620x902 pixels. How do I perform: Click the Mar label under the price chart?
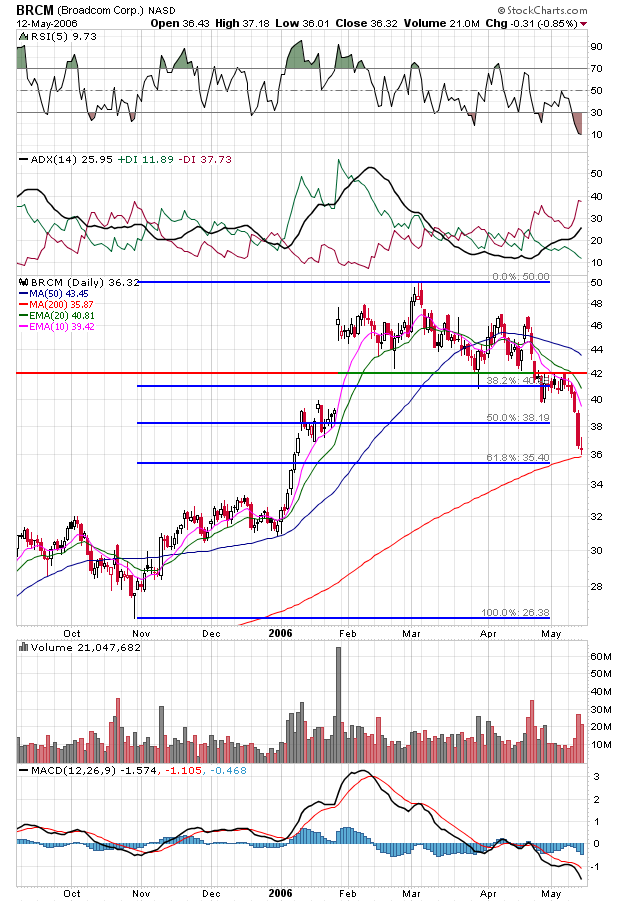[411, 633]
